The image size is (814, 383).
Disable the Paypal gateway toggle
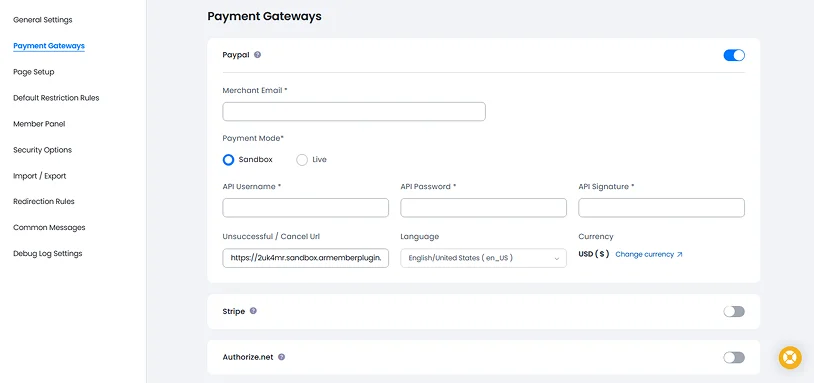tap(734, 55)
